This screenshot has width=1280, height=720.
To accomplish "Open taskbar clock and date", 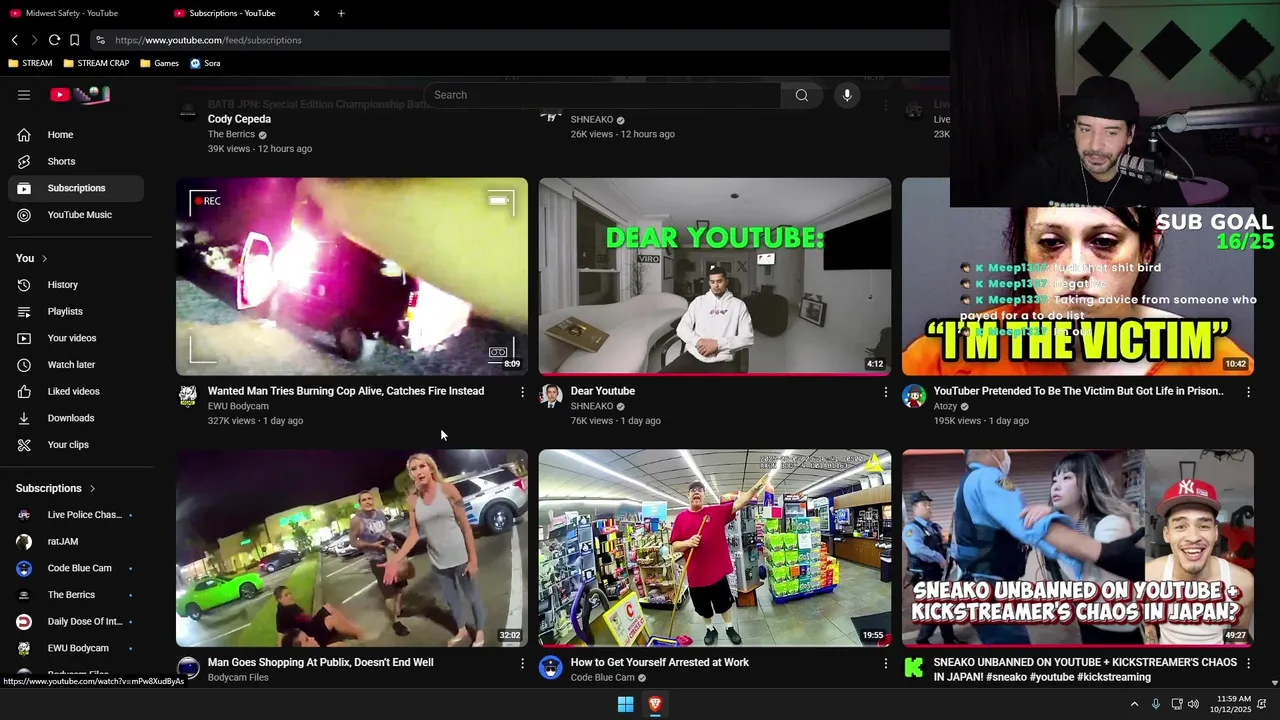I will click(1230, 704).
